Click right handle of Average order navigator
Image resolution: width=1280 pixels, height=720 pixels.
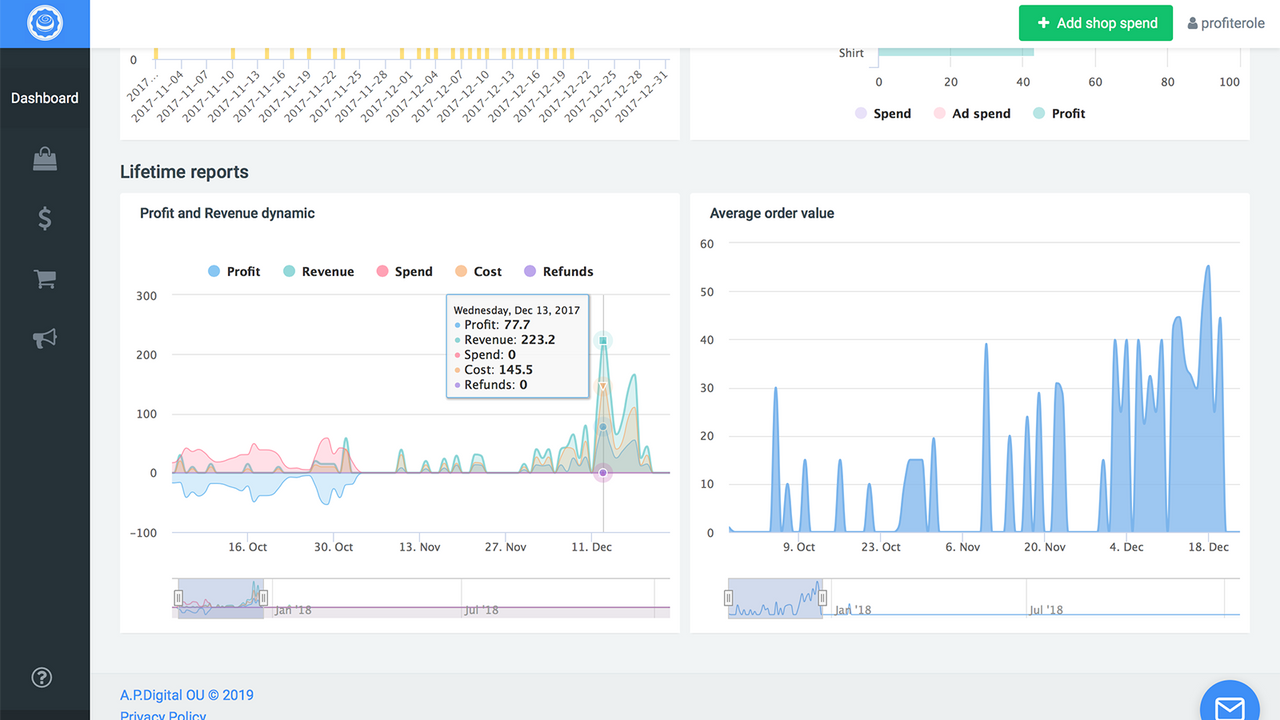tap(823, 598)
